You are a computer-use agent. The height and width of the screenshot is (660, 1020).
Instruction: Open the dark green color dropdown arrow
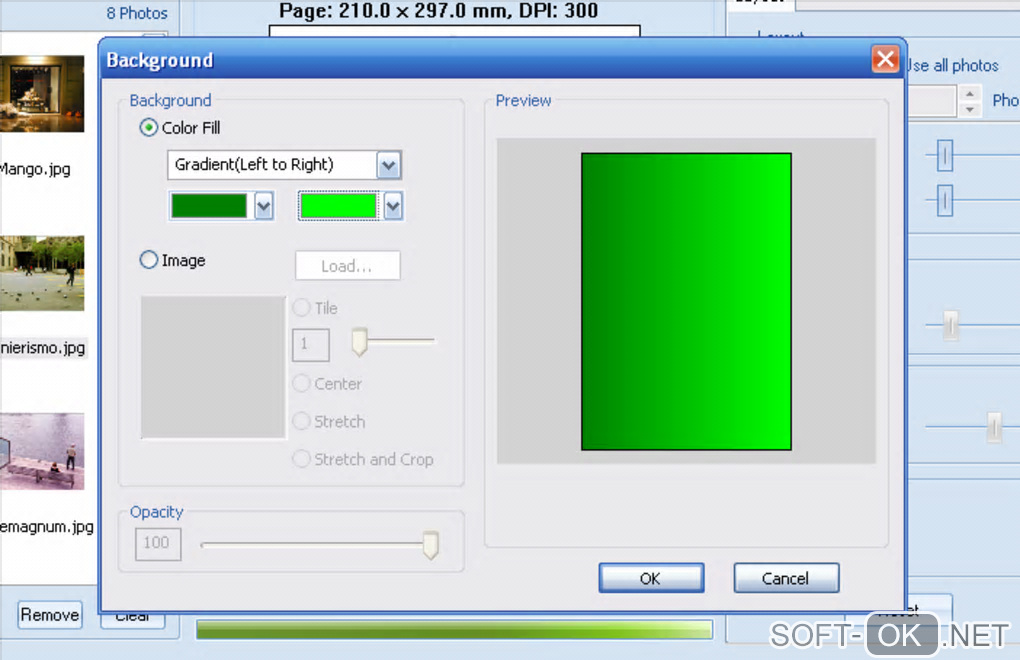point(263,207)
